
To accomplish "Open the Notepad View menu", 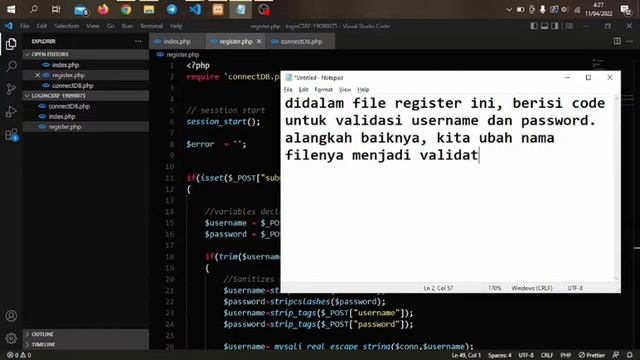I will point(345,89).
